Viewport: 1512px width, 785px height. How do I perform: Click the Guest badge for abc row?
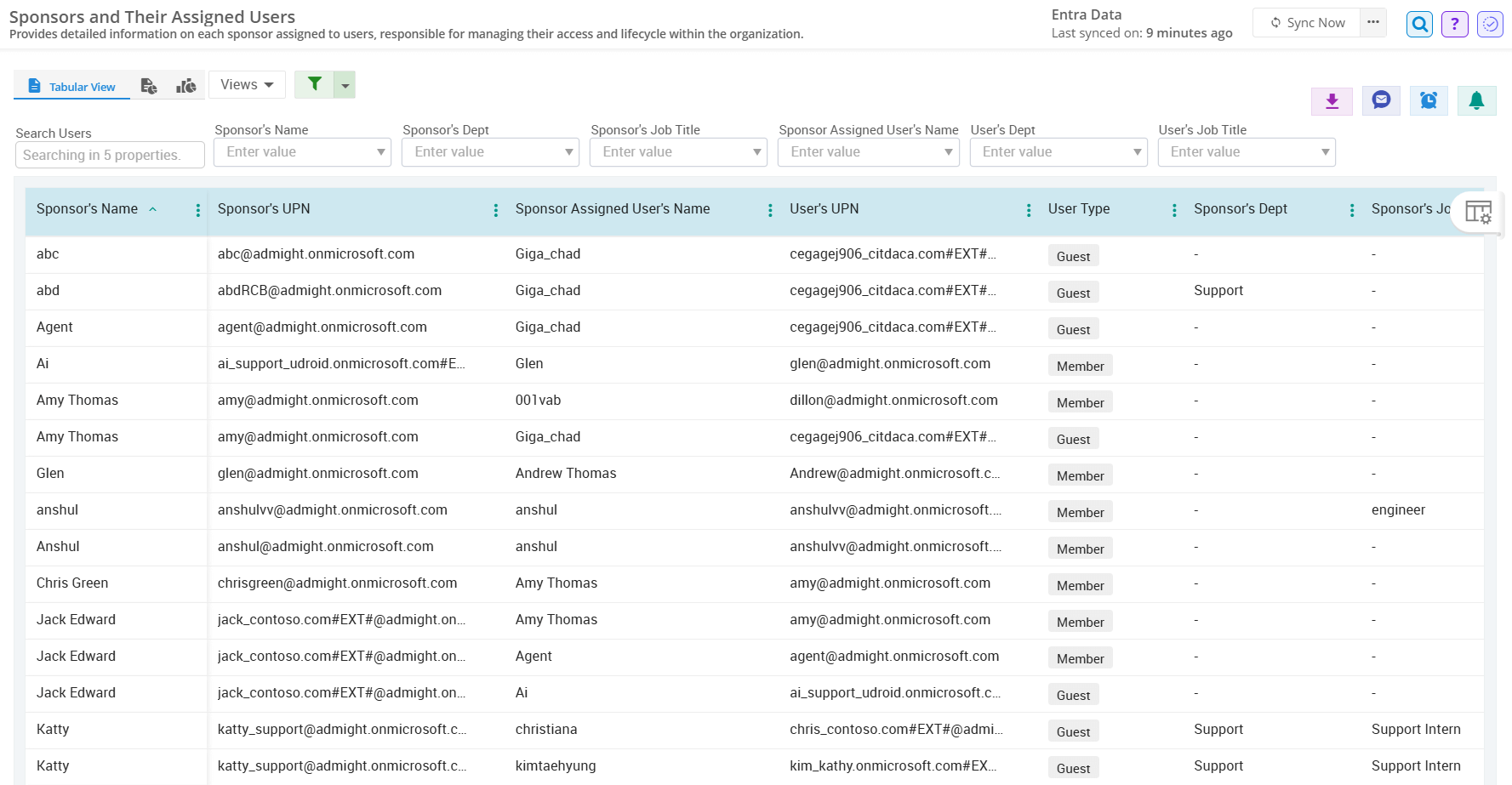[x=1073, y=255]
